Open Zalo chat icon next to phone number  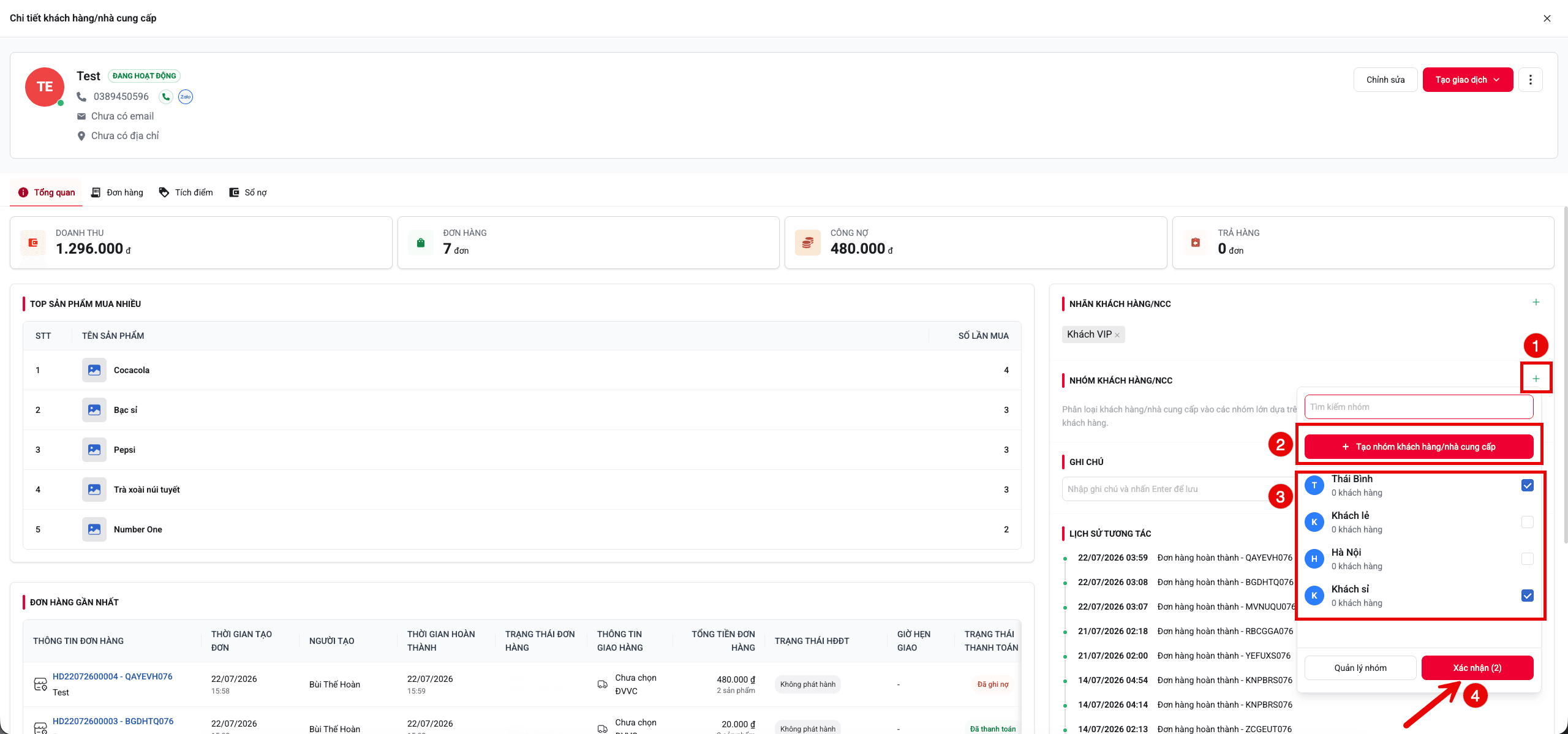click(186, 97)
